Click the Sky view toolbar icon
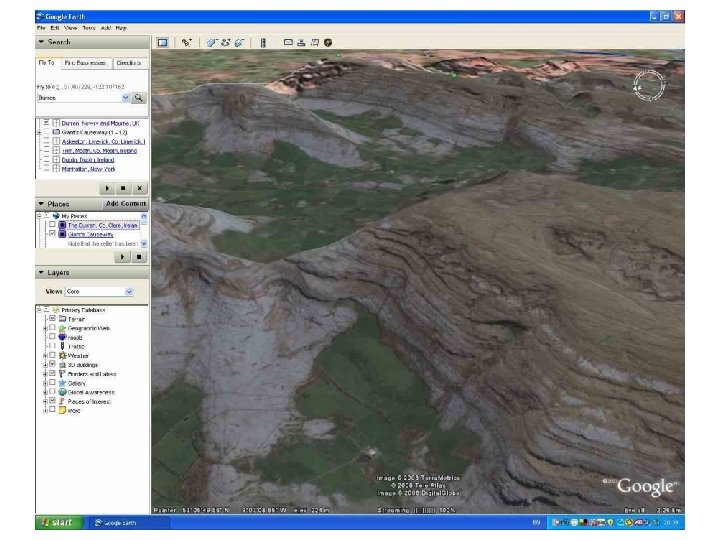720x540 pixels. pos(328,43)
